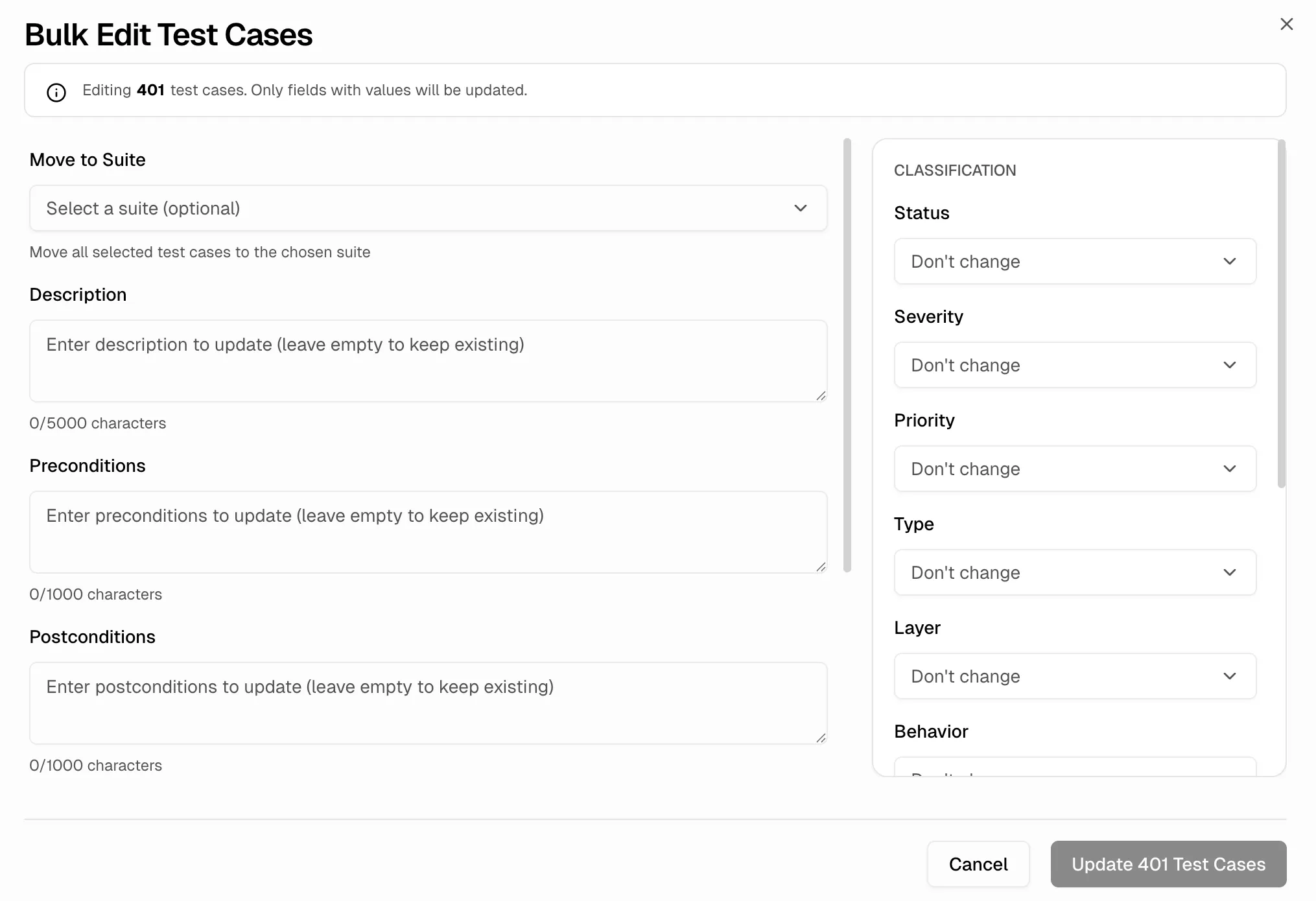Click the Status dropdown chevron
This screenshot has height=901, width=1316.
(x=1230, y=261)
